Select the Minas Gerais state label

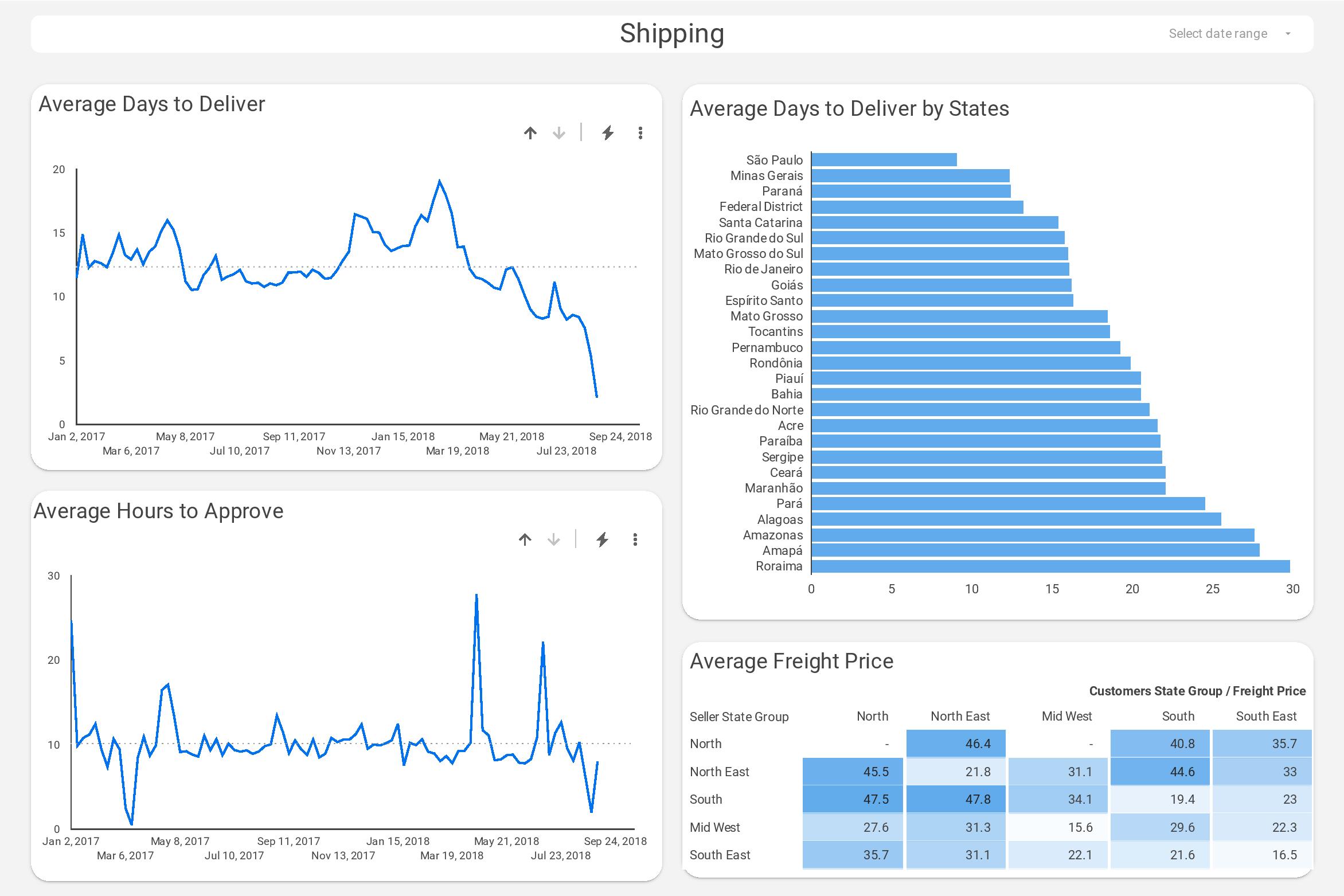tap(767, 175)
